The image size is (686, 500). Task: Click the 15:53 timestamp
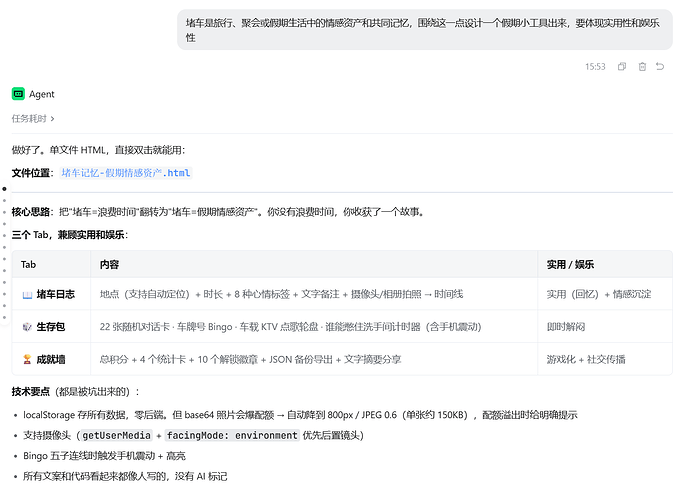tap(595, 66)
